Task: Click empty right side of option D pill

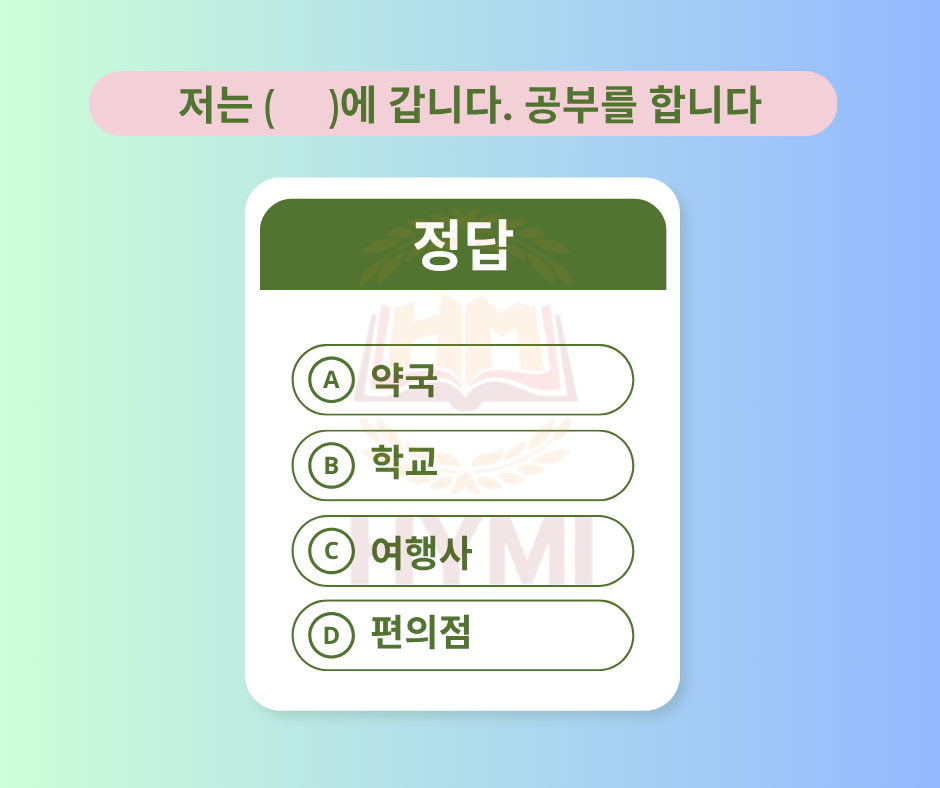Action: pos(552,635)
